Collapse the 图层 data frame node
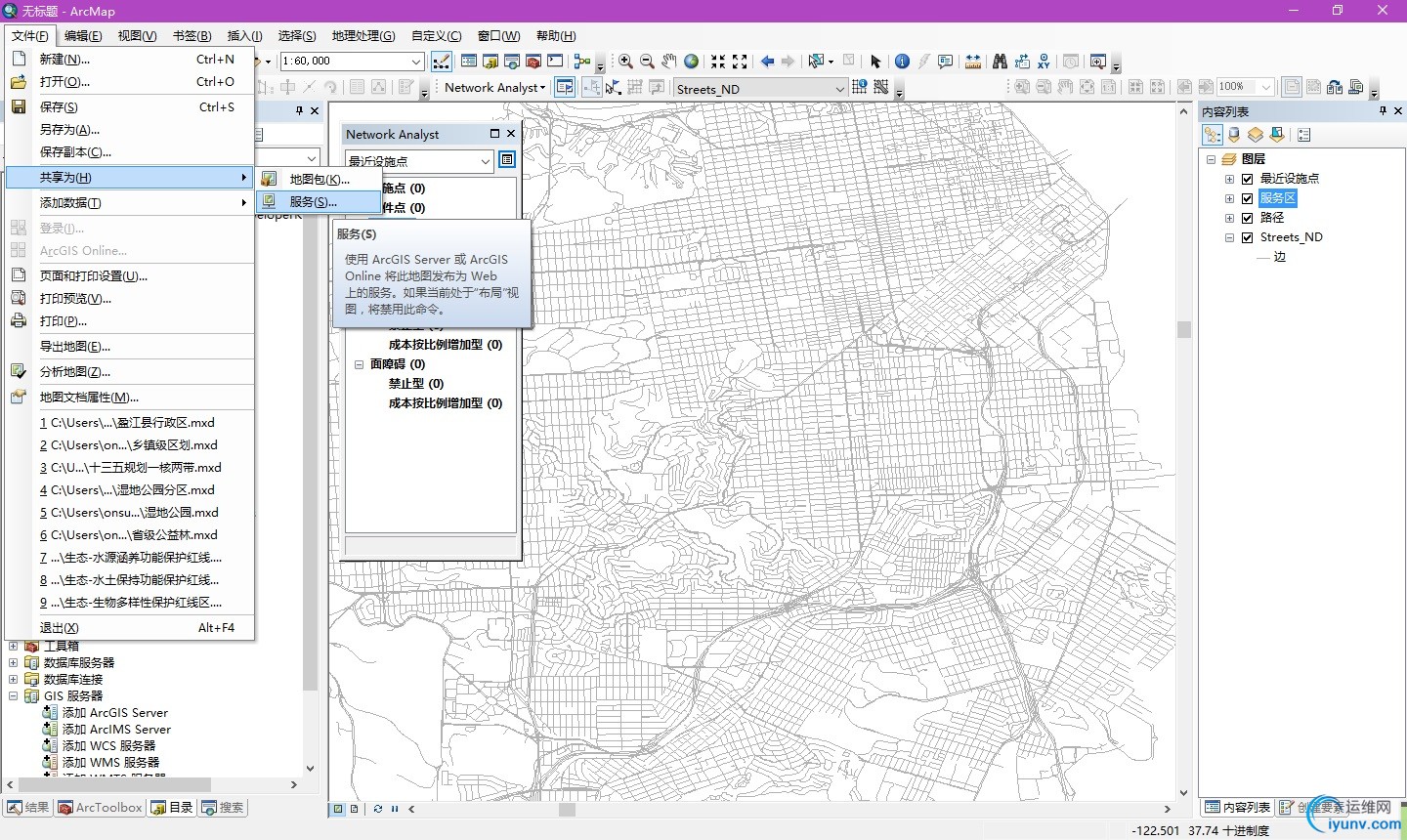The height and width of the screenshot is (840, 1407). tap(1212, 159)
